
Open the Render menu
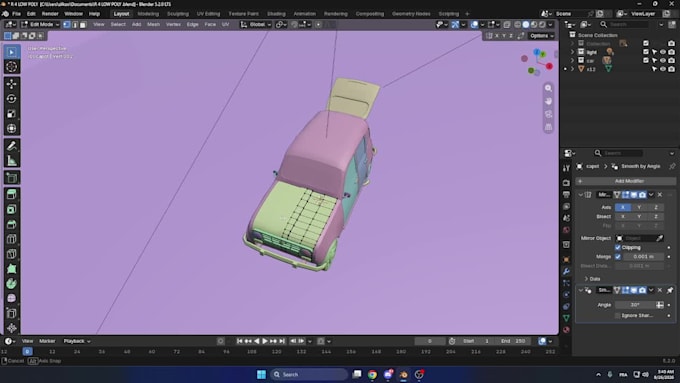[50, 14]
